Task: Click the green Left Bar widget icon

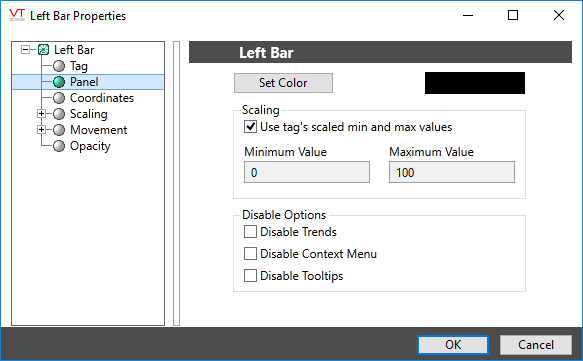Action: point(44,49)
